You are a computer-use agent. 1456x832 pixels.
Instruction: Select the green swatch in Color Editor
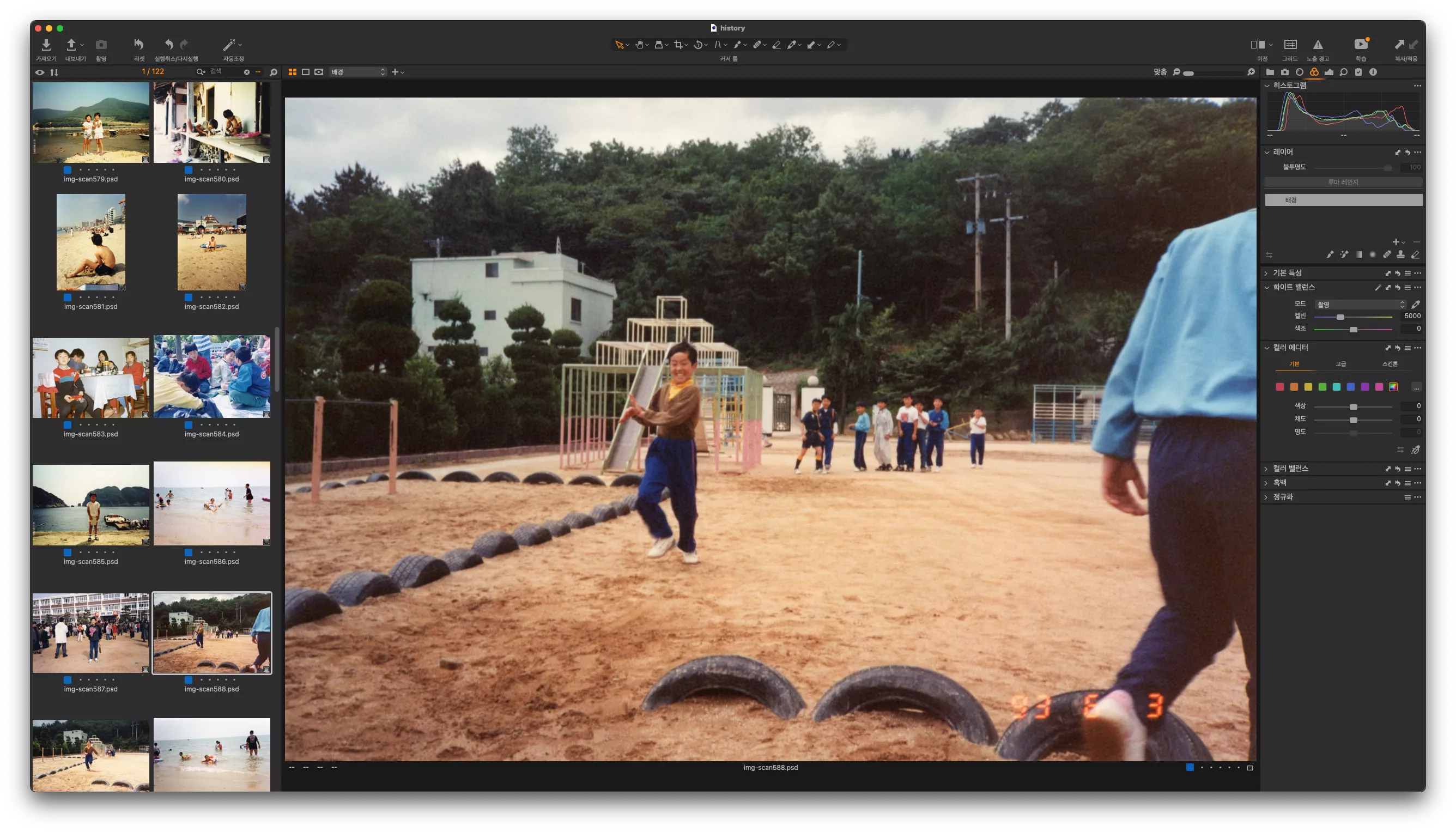pos(1322,387)
